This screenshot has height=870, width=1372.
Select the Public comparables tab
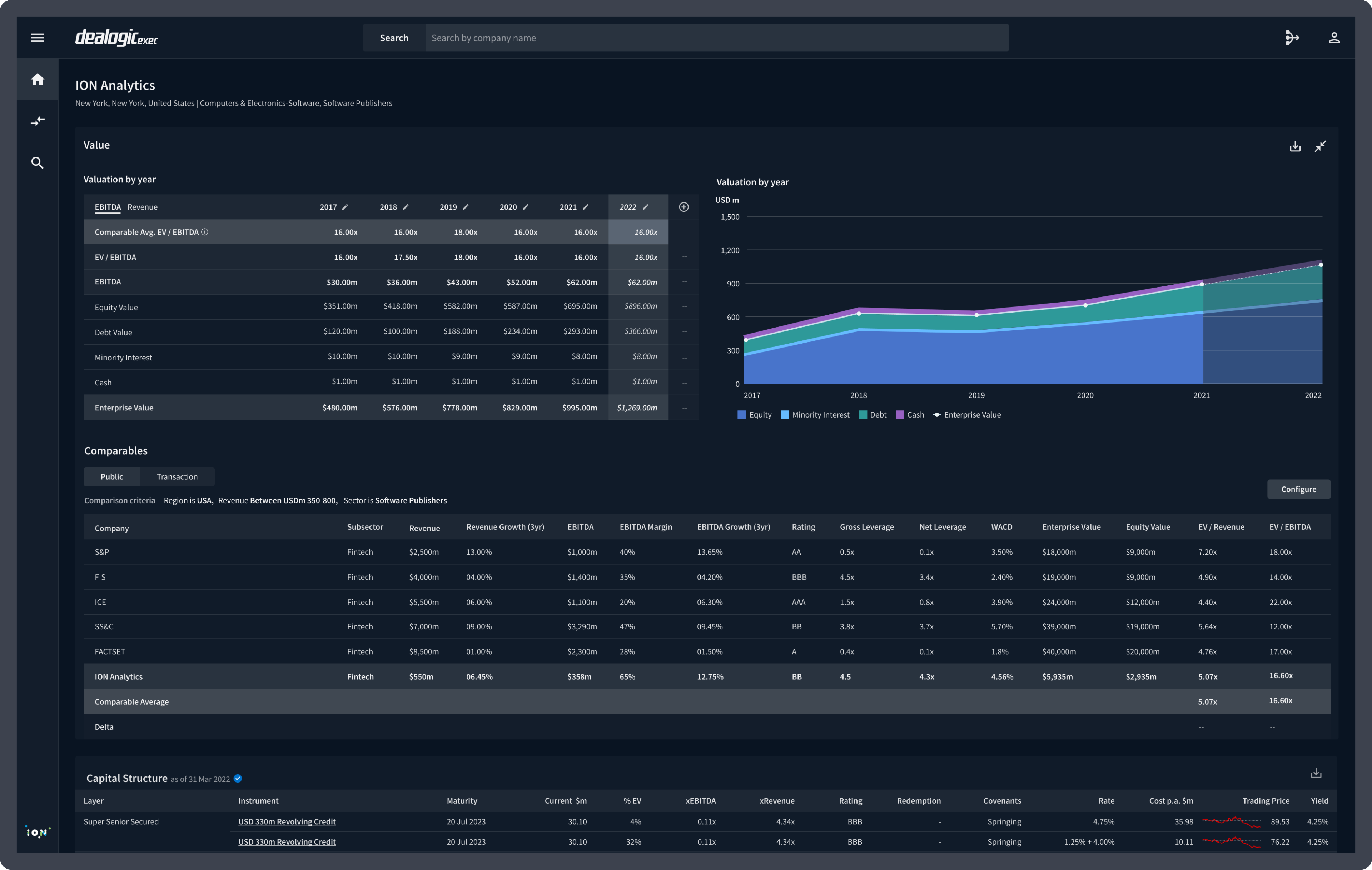click(x=112, y=476)
